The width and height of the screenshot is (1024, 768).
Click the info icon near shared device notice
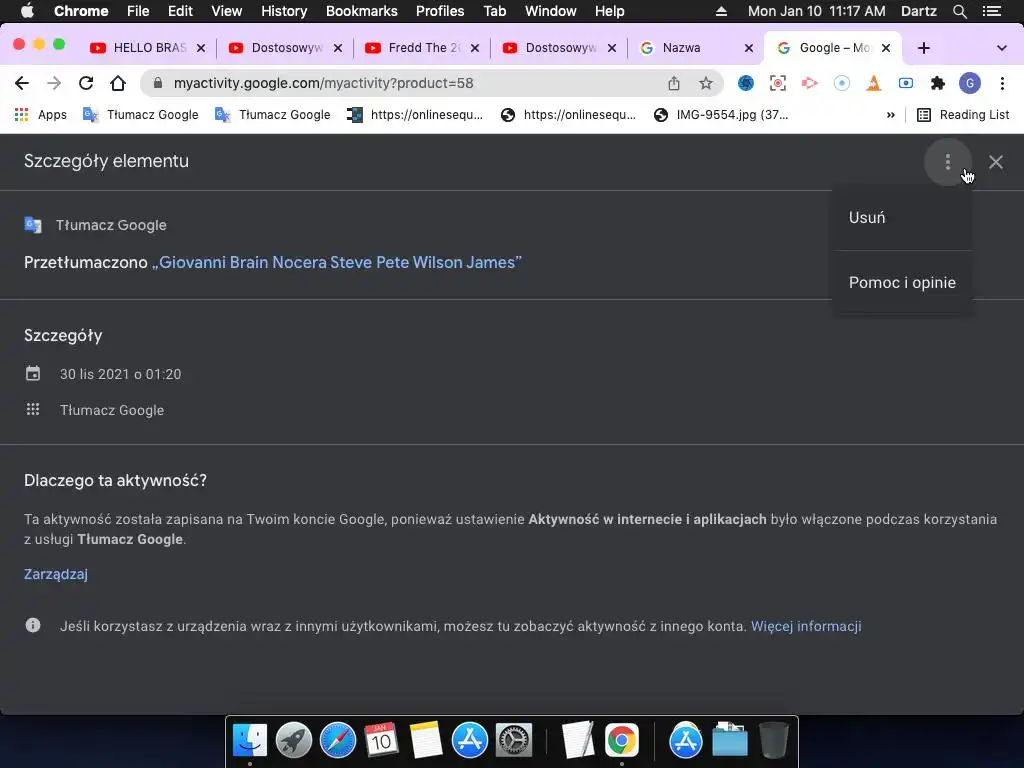pos(33,626)
